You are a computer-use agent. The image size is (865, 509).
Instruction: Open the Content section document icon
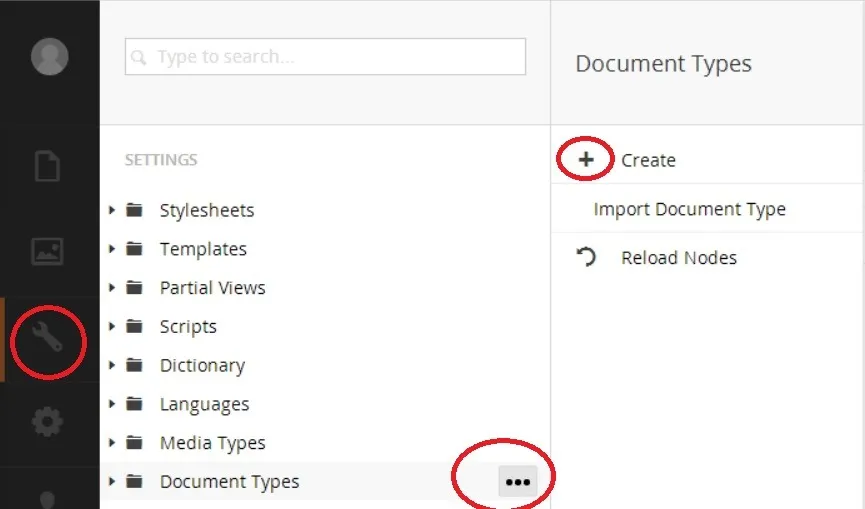(x=48, y=165)
